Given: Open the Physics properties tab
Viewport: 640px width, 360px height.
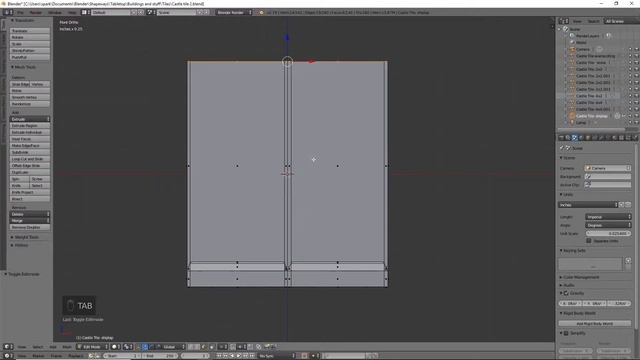Looking at the screenshot, I should click(x=634, y=138).
